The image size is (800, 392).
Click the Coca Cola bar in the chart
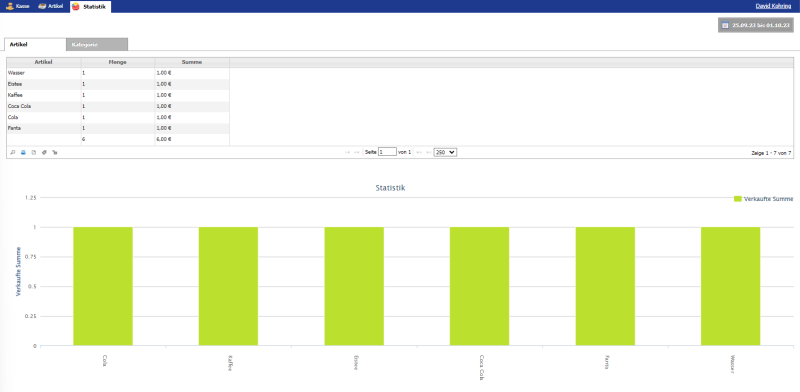pos(479,286)
